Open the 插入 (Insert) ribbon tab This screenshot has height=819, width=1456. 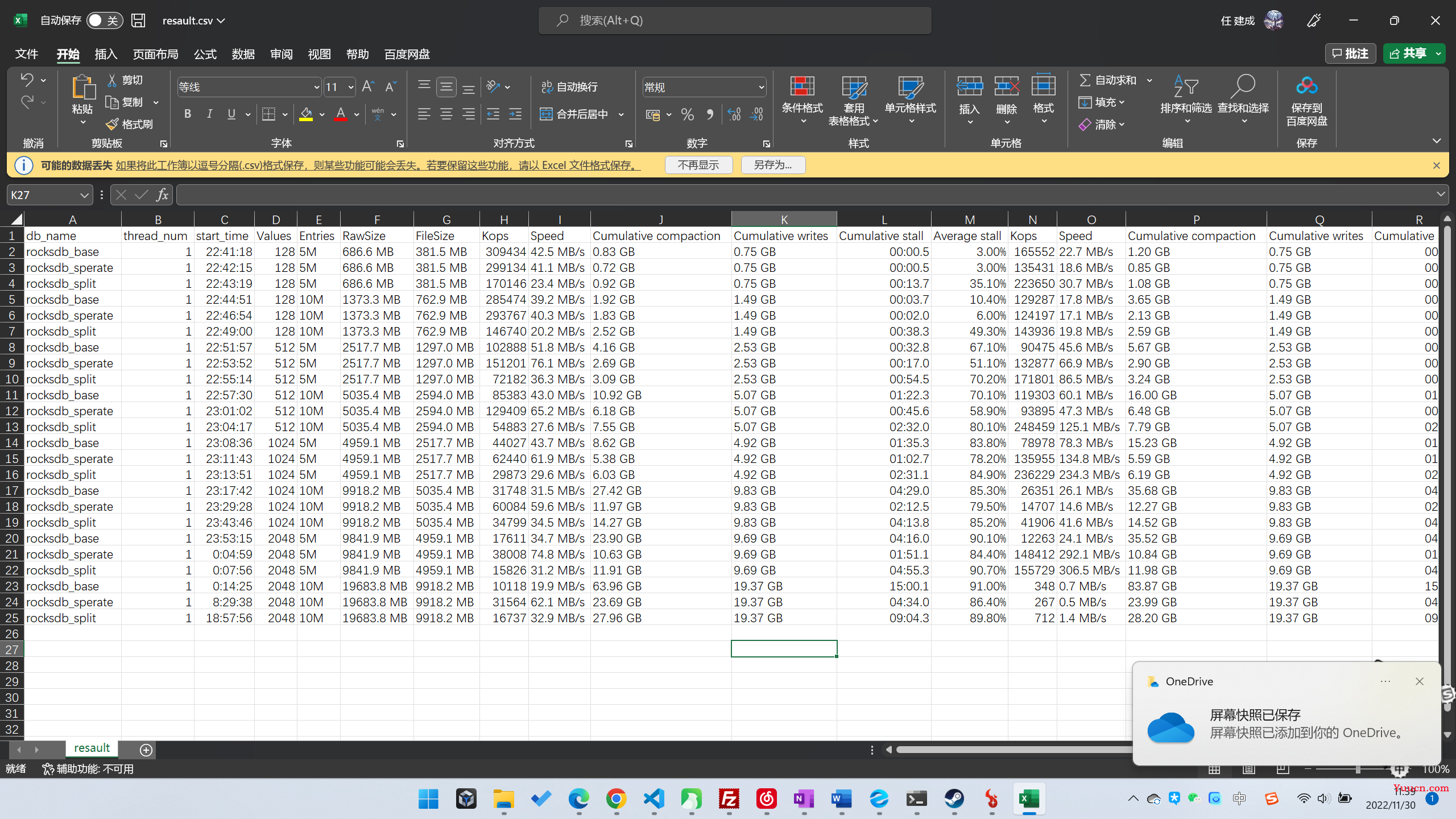tap(106, 54)
